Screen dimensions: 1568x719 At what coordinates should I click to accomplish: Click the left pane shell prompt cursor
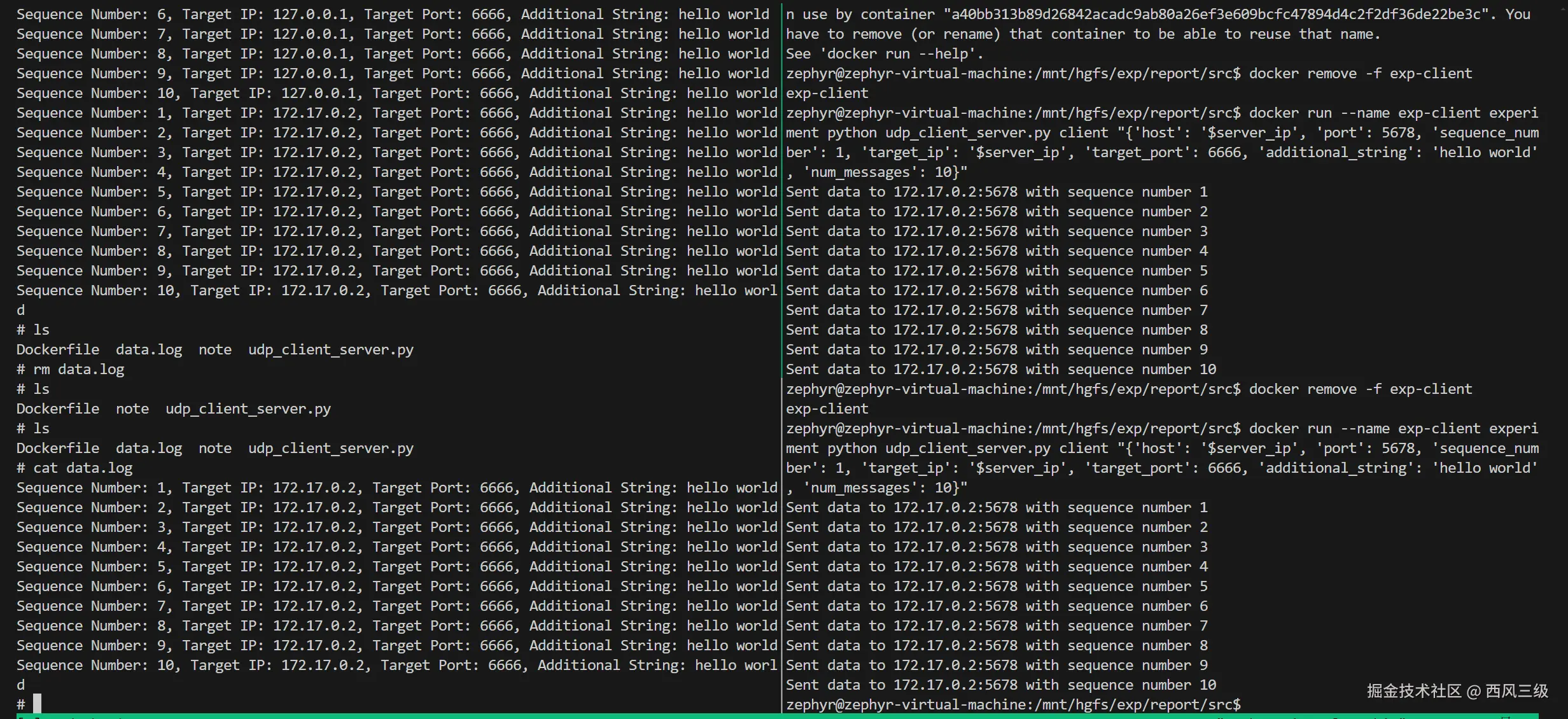pyautogui.click(x=37, y=703)
